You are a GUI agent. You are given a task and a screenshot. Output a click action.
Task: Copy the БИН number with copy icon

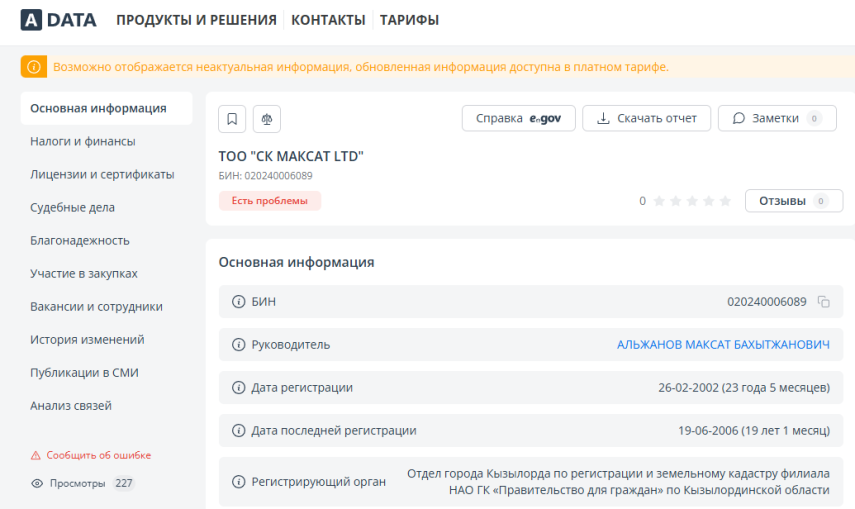823,302
